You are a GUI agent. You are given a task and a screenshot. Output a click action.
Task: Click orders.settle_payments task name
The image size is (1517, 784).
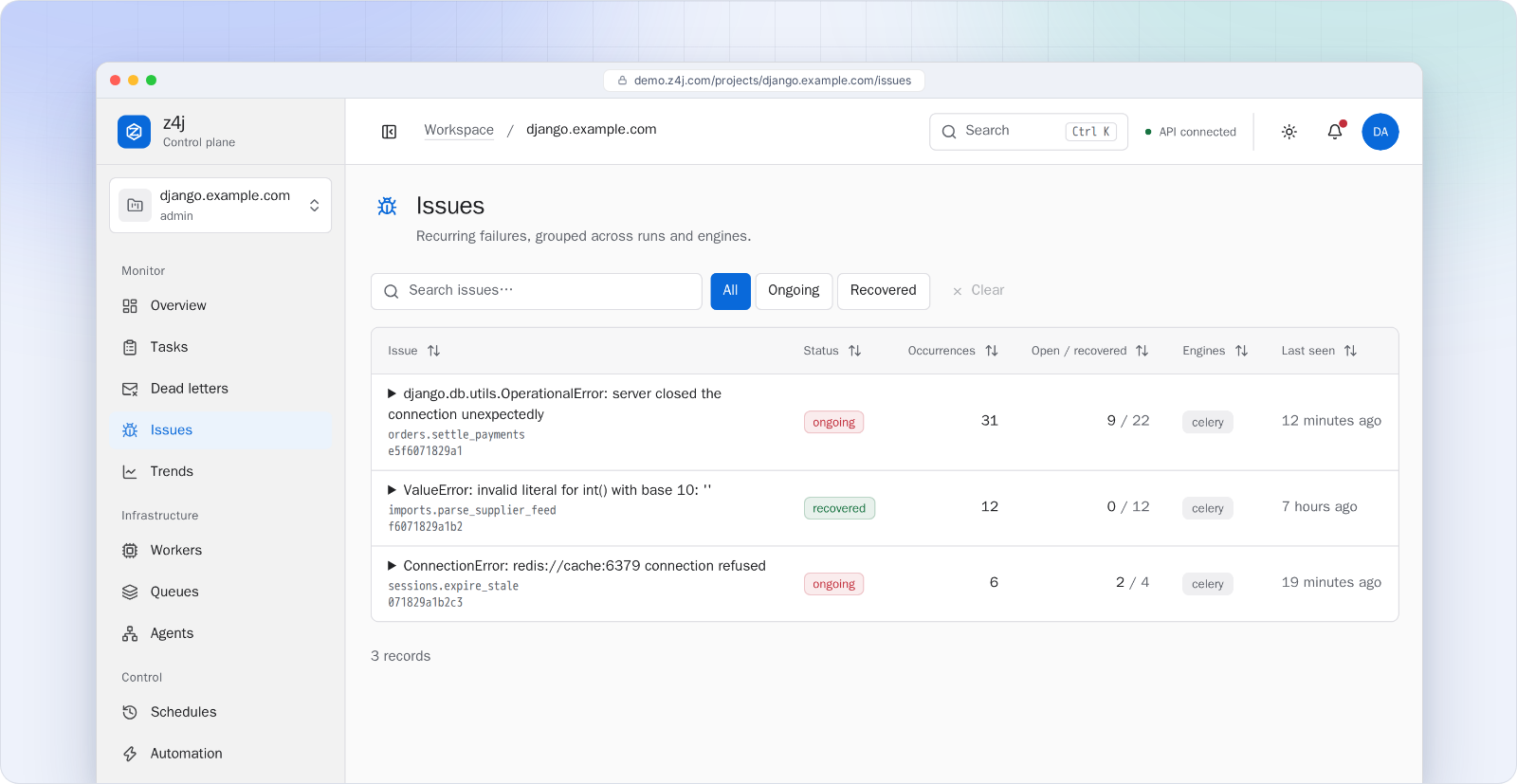click(456, 435)
